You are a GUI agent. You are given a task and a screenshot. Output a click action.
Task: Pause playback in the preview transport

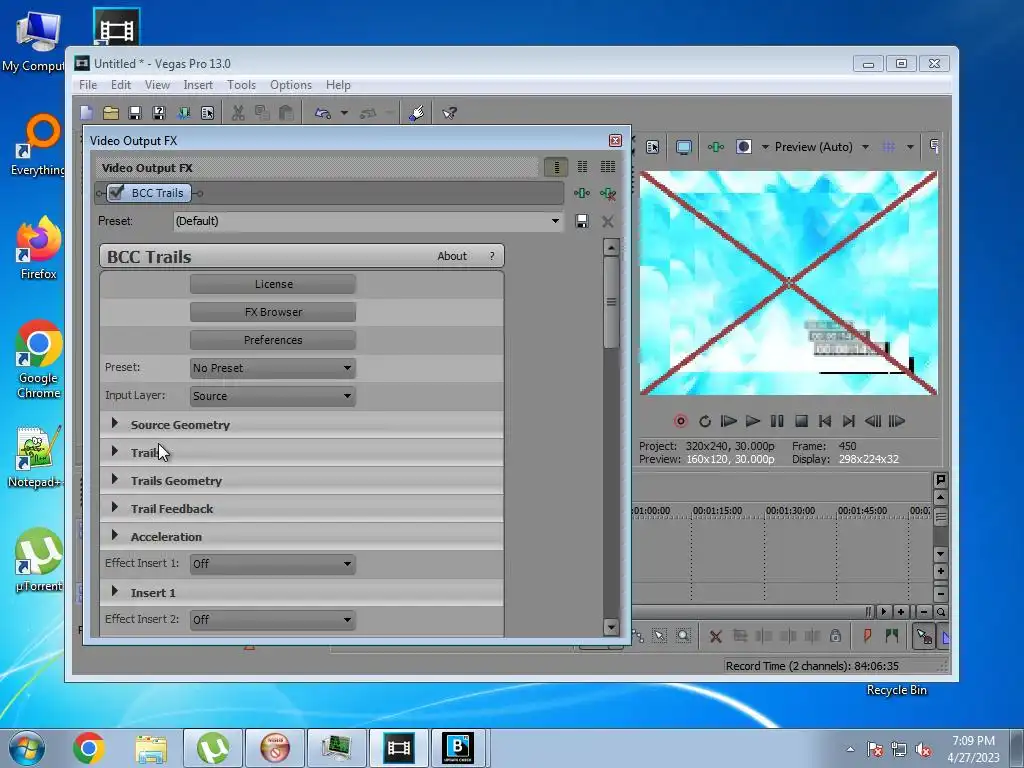pos(777,421)
